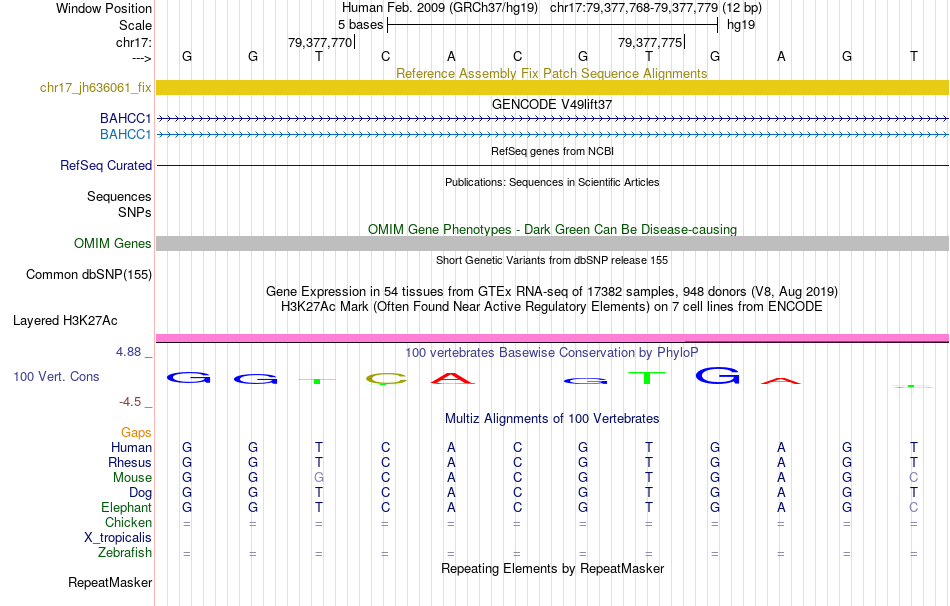Open the light blue BAHCC1 gene label
950x606 pixels.
coord(125,134)
